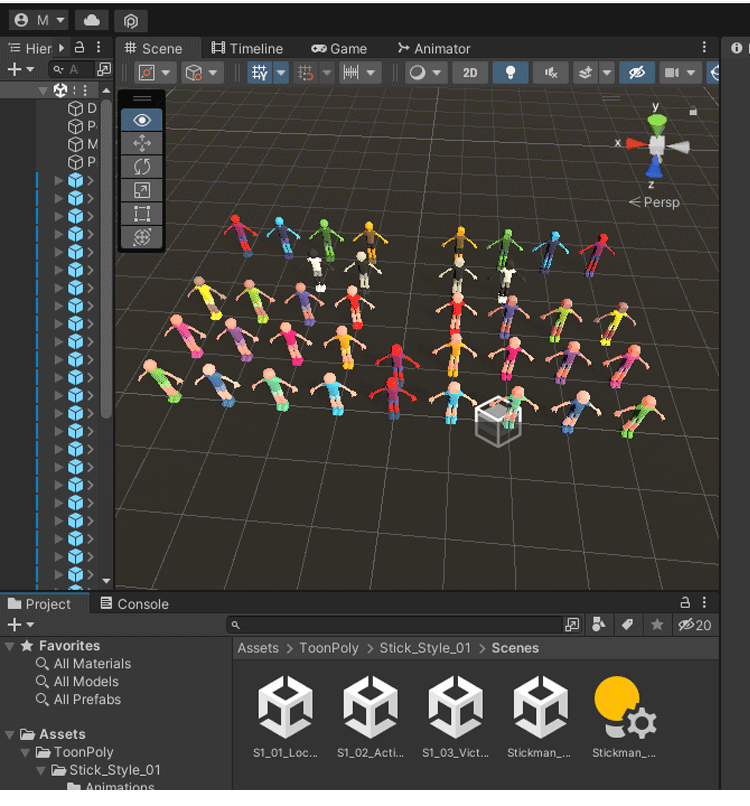The width and height of the screenshot is (750, 806).
Task: Select the Scale tool in scene overlay
Action: (141, 190)
